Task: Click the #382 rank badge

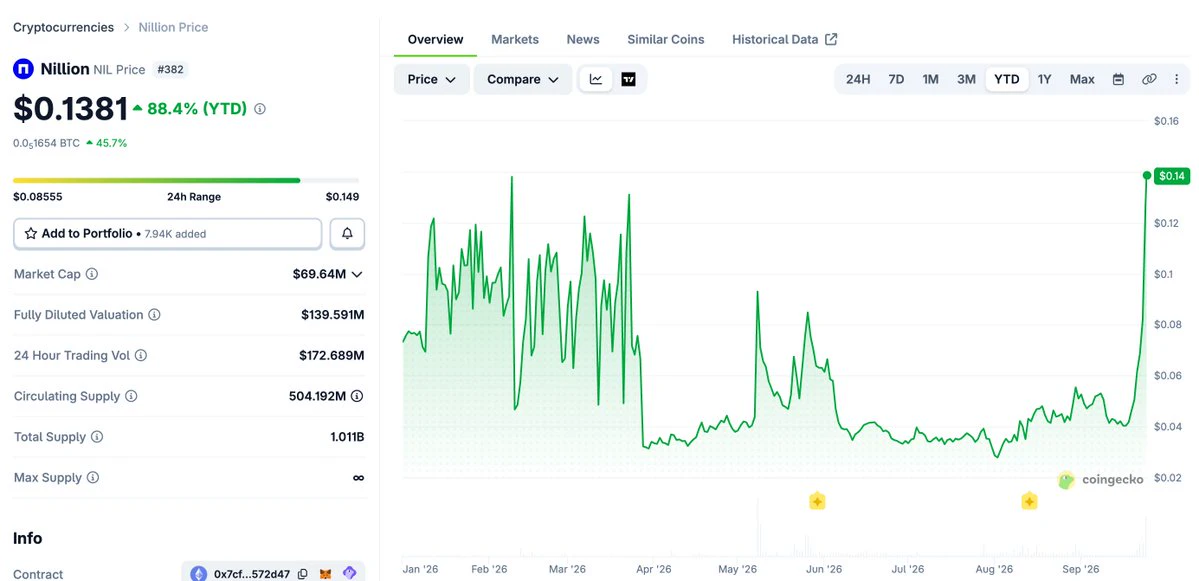Action: coord(171,70)
